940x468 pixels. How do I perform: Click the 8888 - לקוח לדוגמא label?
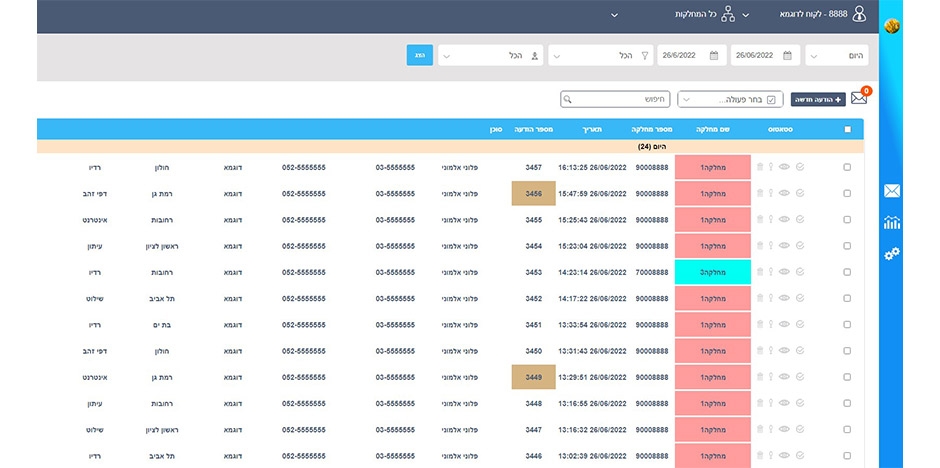814,14
